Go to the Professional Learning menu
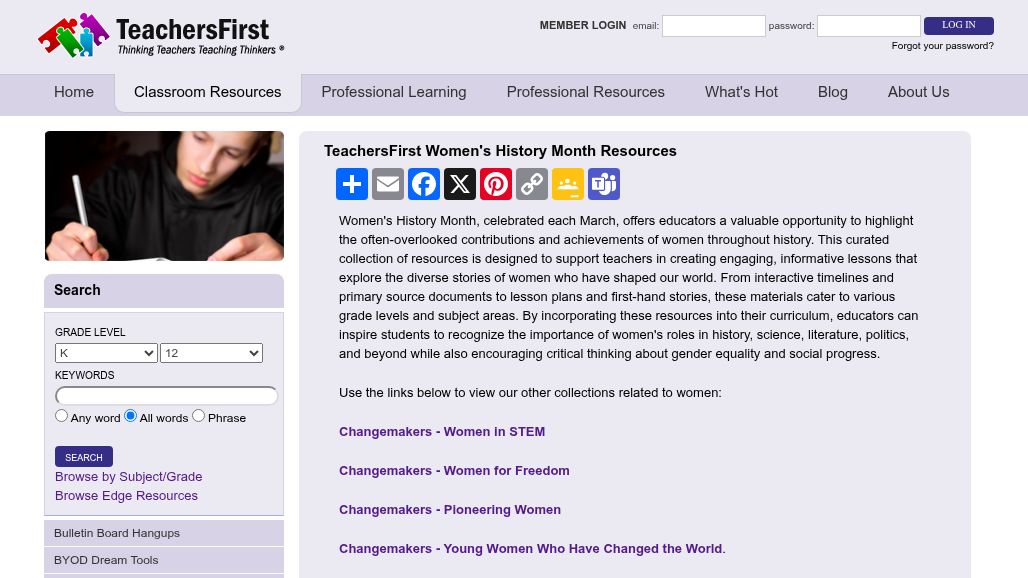 point(394,92)
